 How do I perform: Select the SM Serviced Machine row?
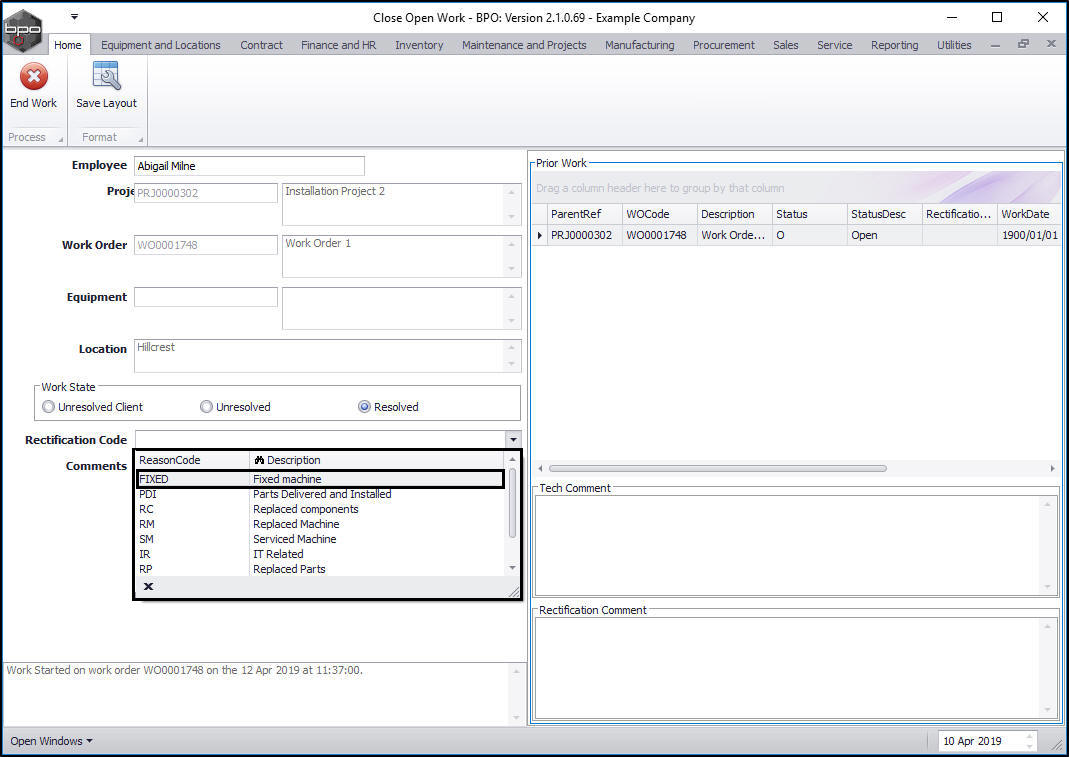320,539
